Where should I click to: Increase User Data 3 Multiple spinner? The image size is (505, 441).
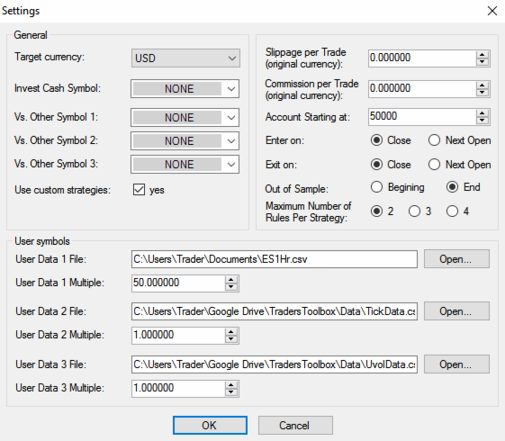(x=231, y=385)
